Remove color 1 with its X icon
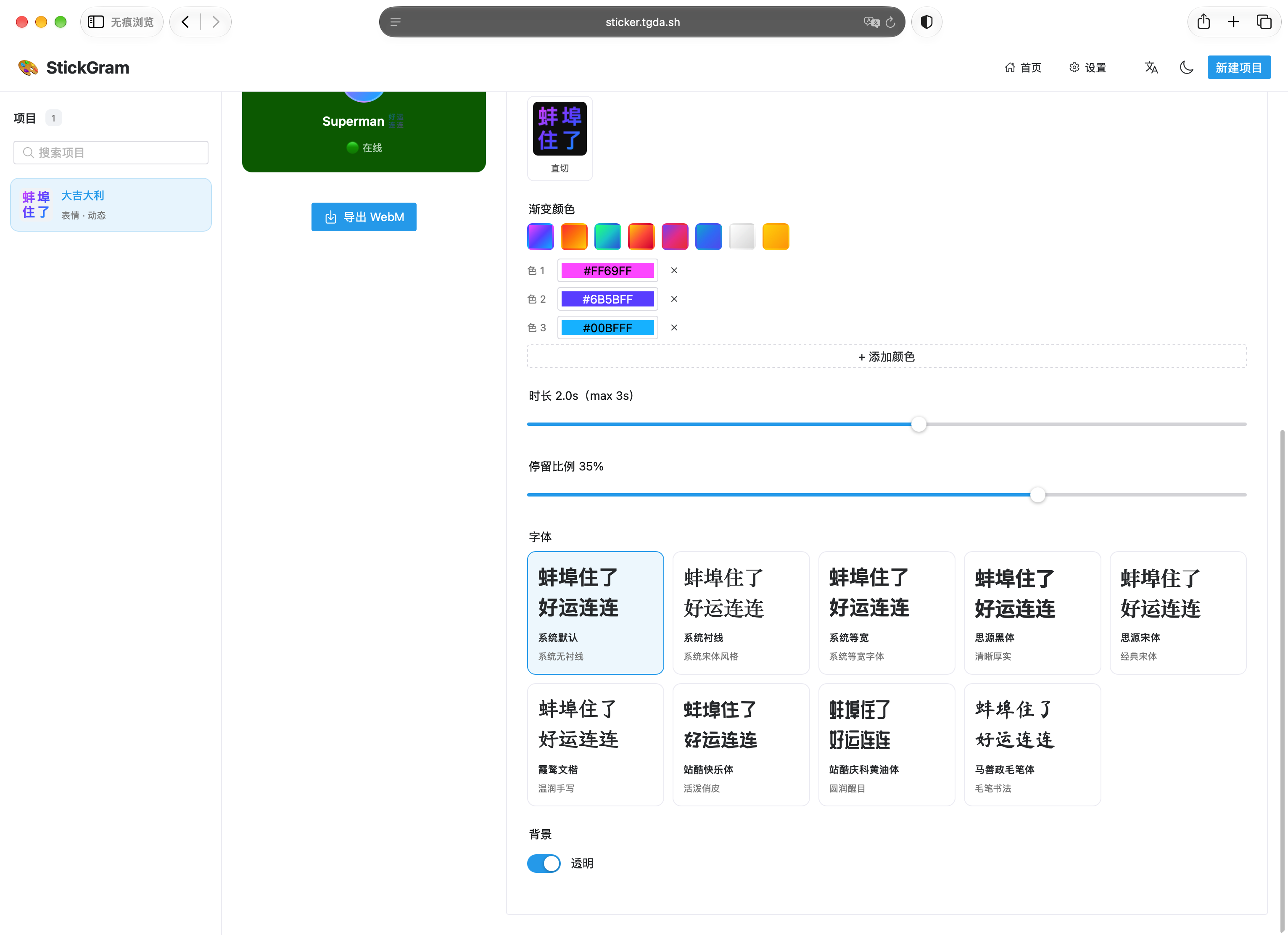This screenshot has height=935, width=1288. click(x=674, y=270)
